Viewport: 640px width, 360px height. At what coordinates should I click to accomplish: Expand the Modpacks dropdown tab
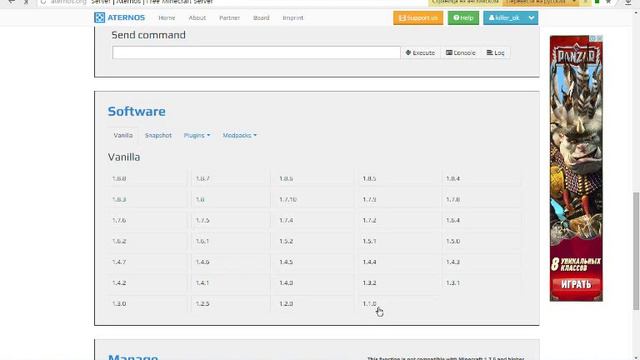[x=240, y=135]
